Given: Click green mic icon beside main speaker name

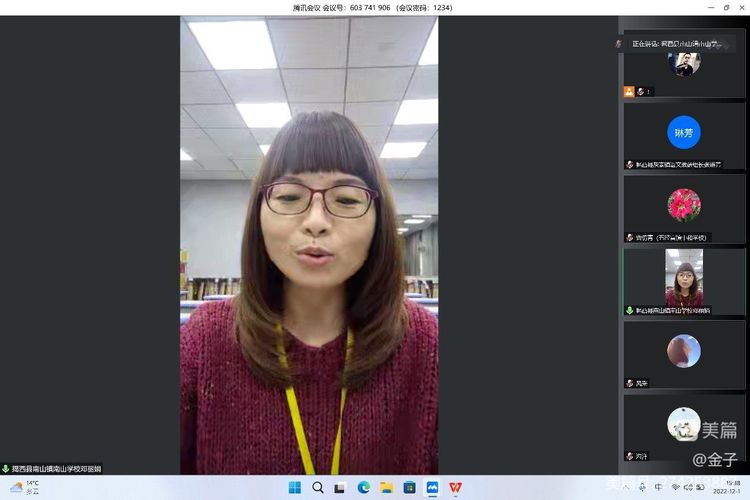Looking at the screenshot, I should click(x=6, y=469).
